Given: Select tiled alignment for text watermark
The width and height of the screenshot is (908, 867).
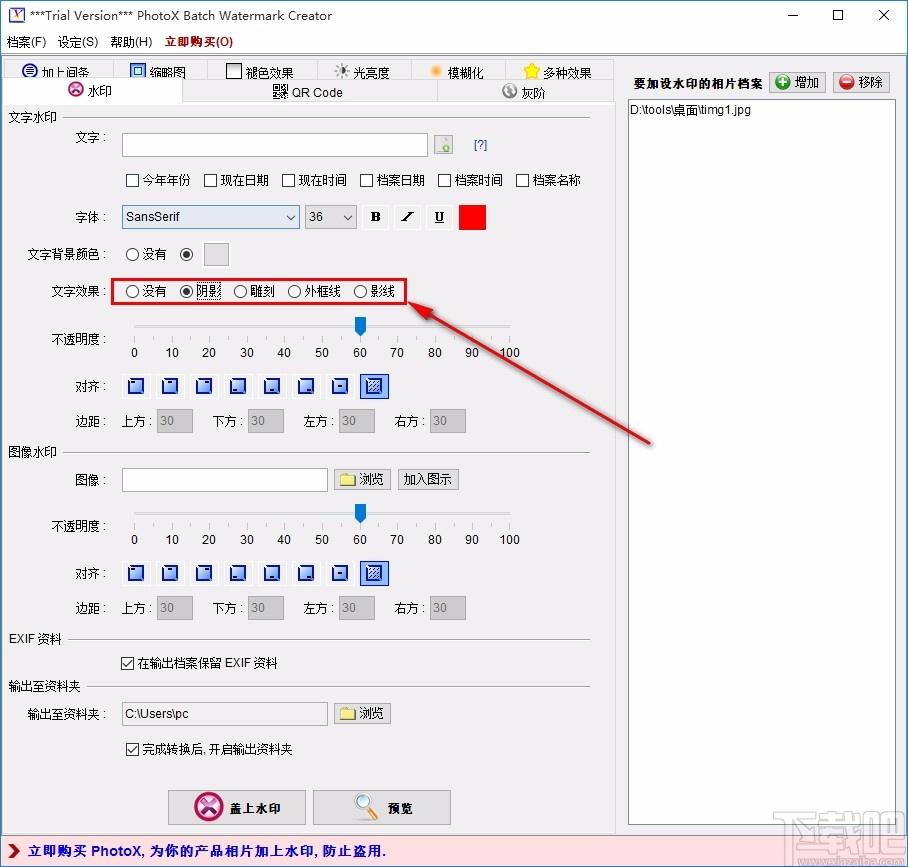Looking at the screenshot, I should tap(374, 386).
